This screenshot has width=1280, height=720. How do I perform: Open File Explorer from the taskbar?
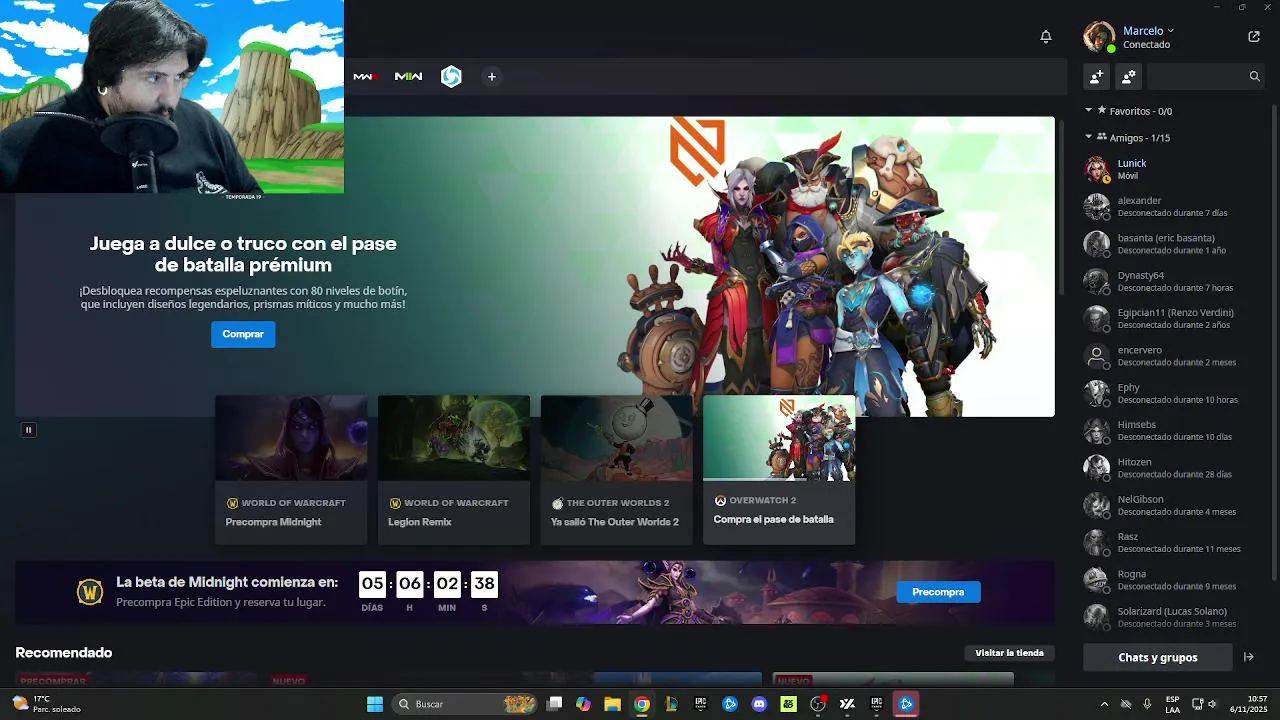tap(612, 704)
